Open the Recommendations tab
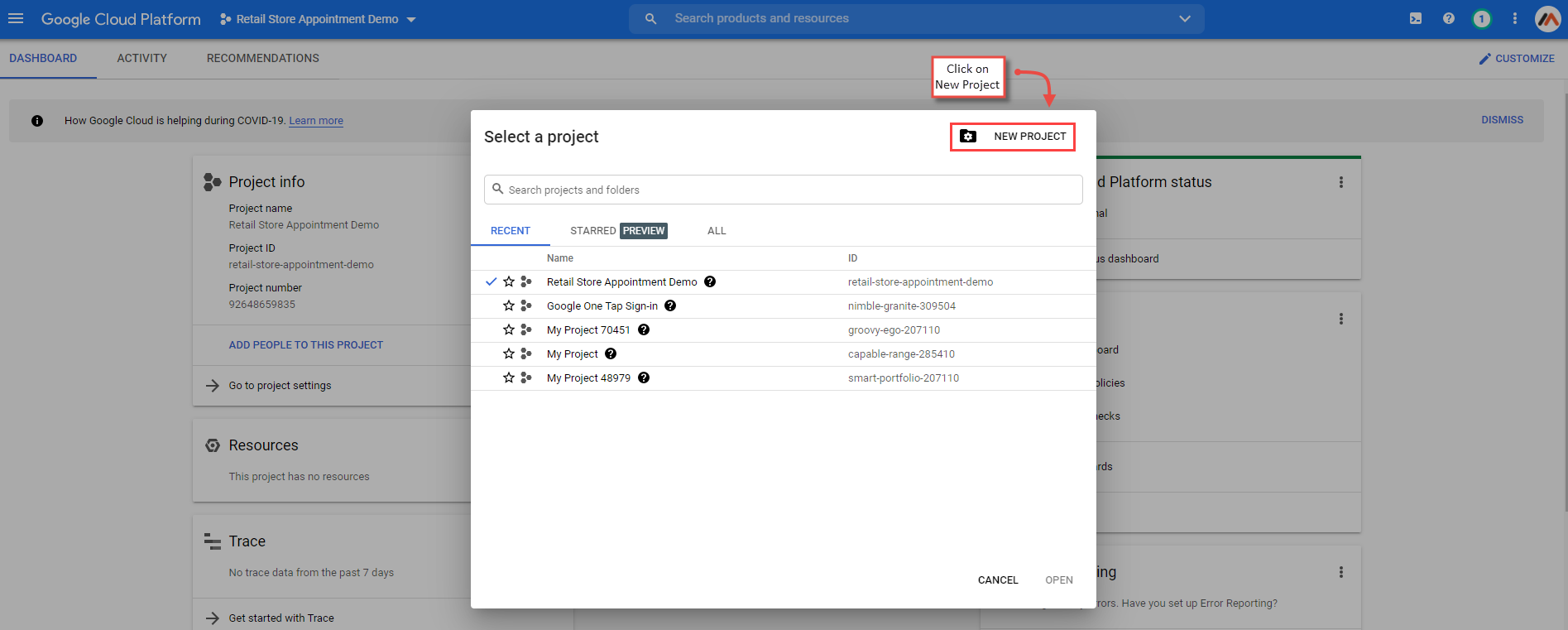This screenshot has height=630, width=1568. (x=263, y=59)
